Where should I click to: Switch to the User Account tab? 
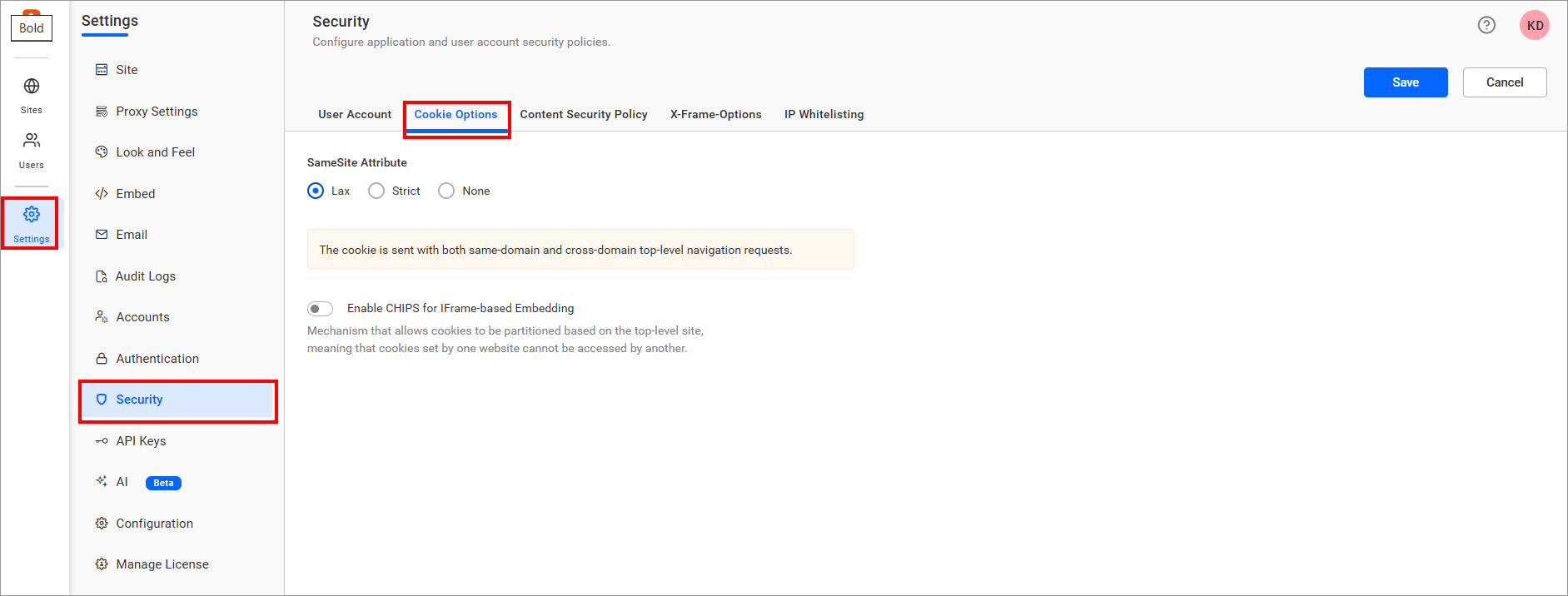pos(355,115)
